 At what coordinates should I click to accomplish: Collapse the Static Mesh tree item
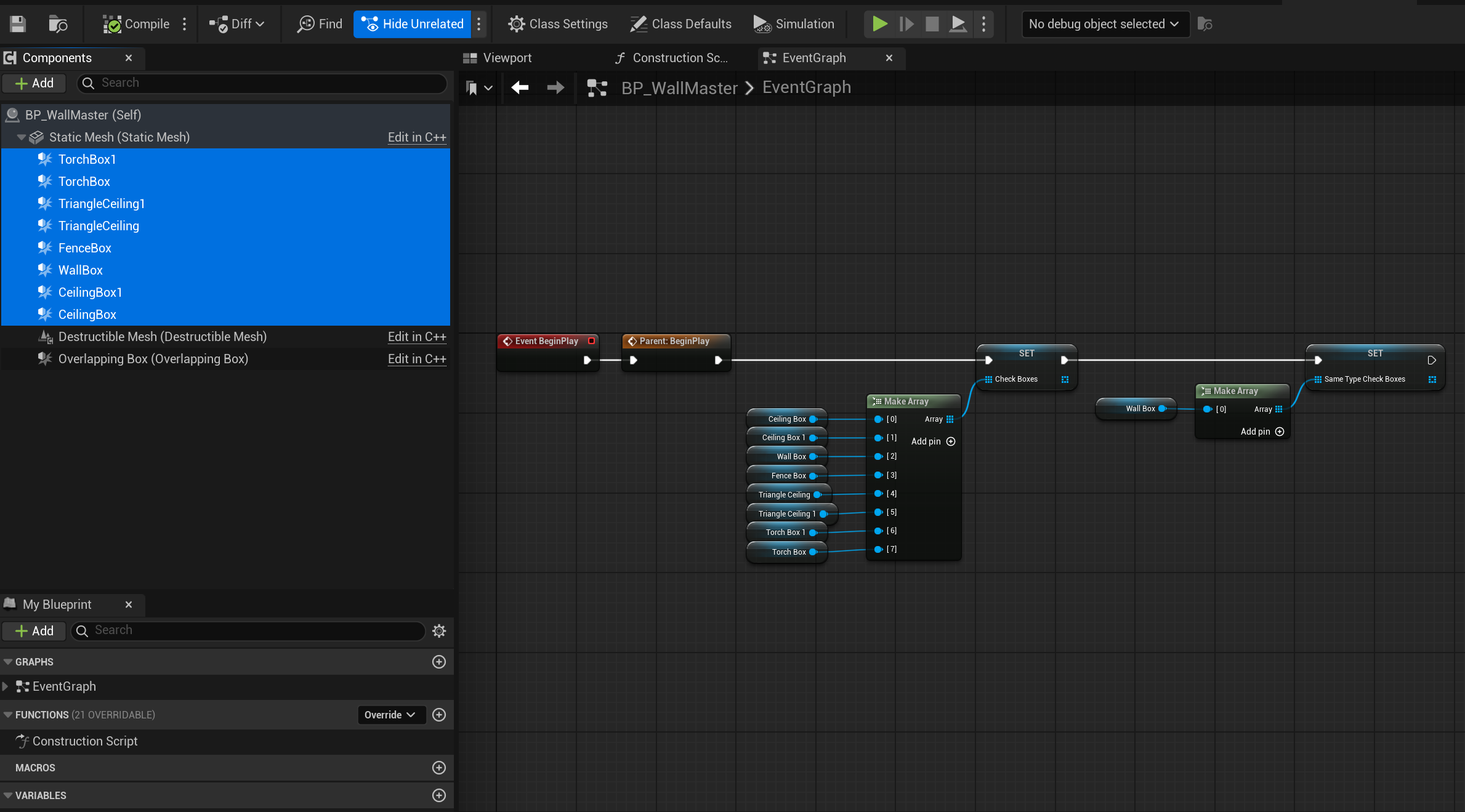pyautogui.click(x=22, y=137)
